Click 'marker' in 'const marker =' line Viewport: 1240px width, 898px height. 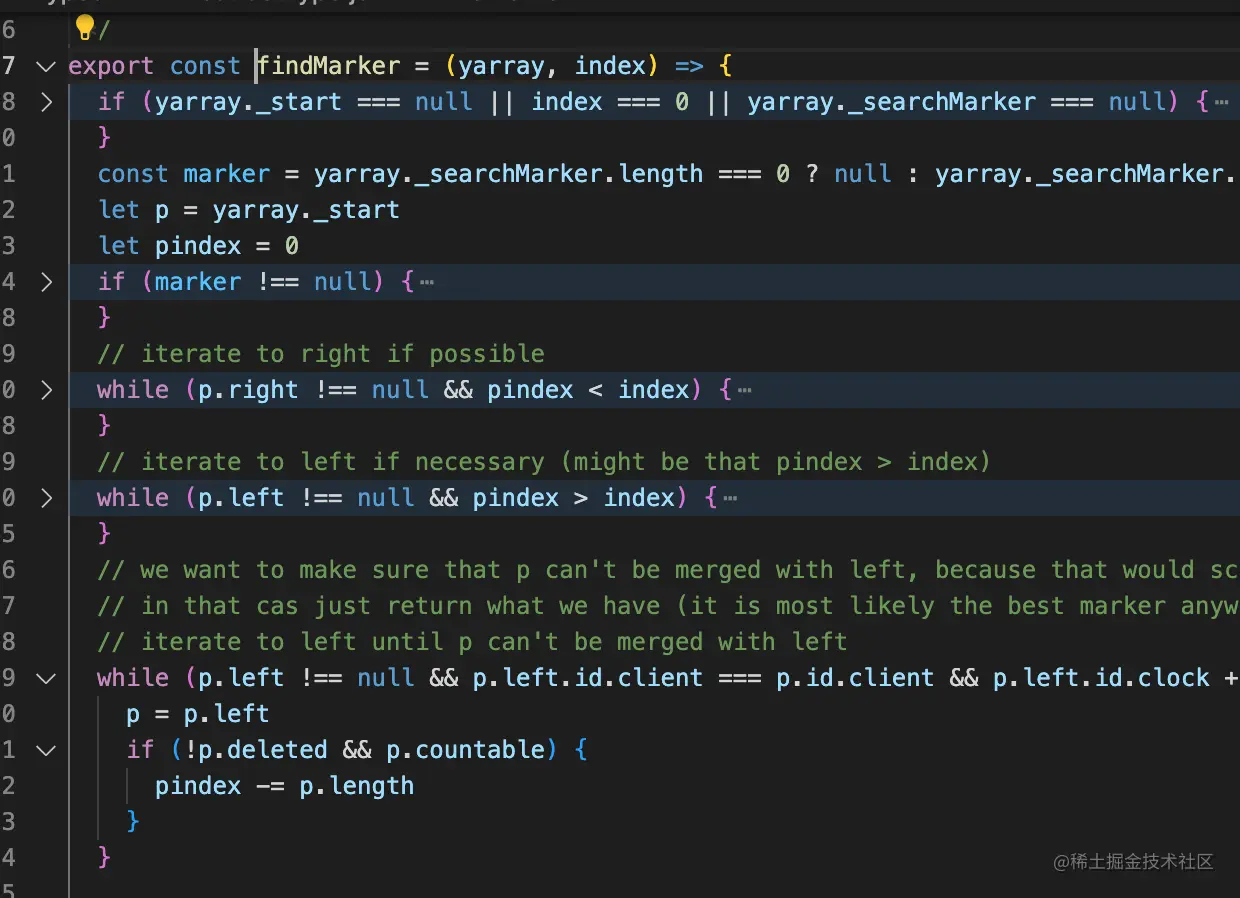click(227, 174)
